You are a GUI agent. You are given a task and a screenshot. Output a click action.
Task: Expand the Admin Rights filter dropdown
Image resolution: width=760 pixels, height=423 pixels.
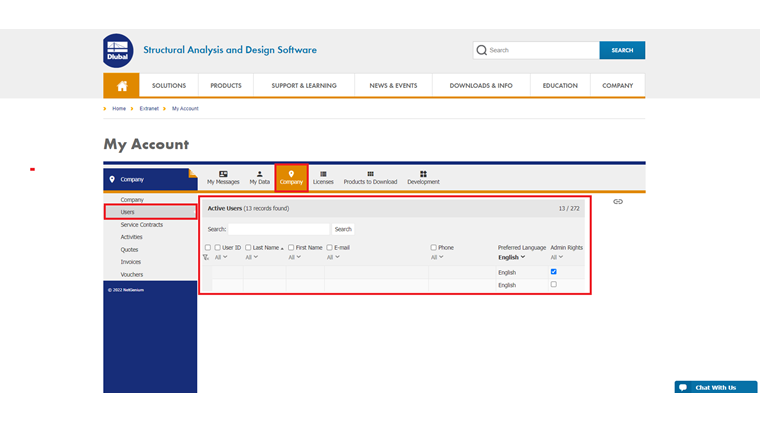557,257
